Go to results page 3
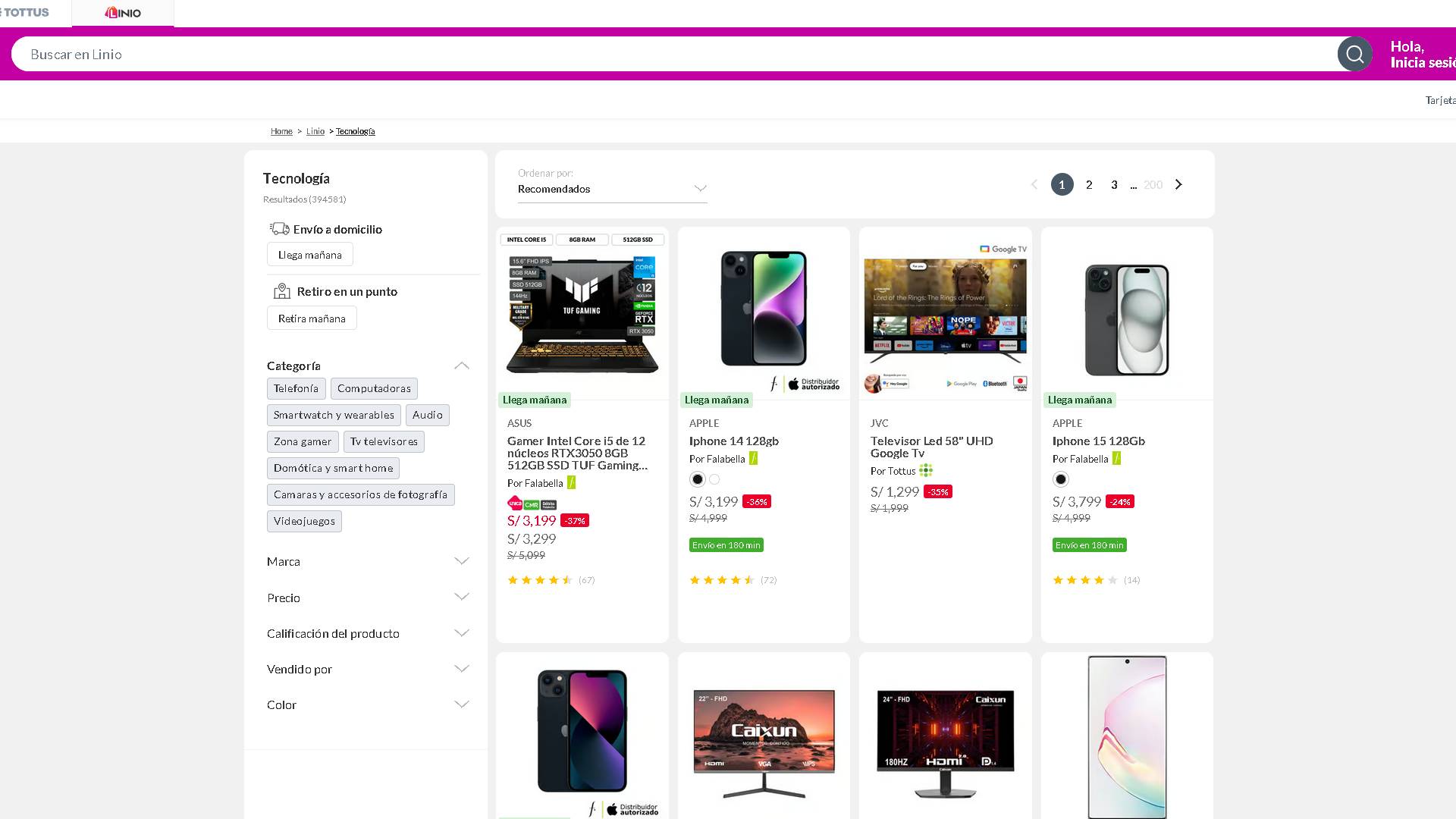Viewport: 1456px width, 819px height. [x=1114, y=184]
